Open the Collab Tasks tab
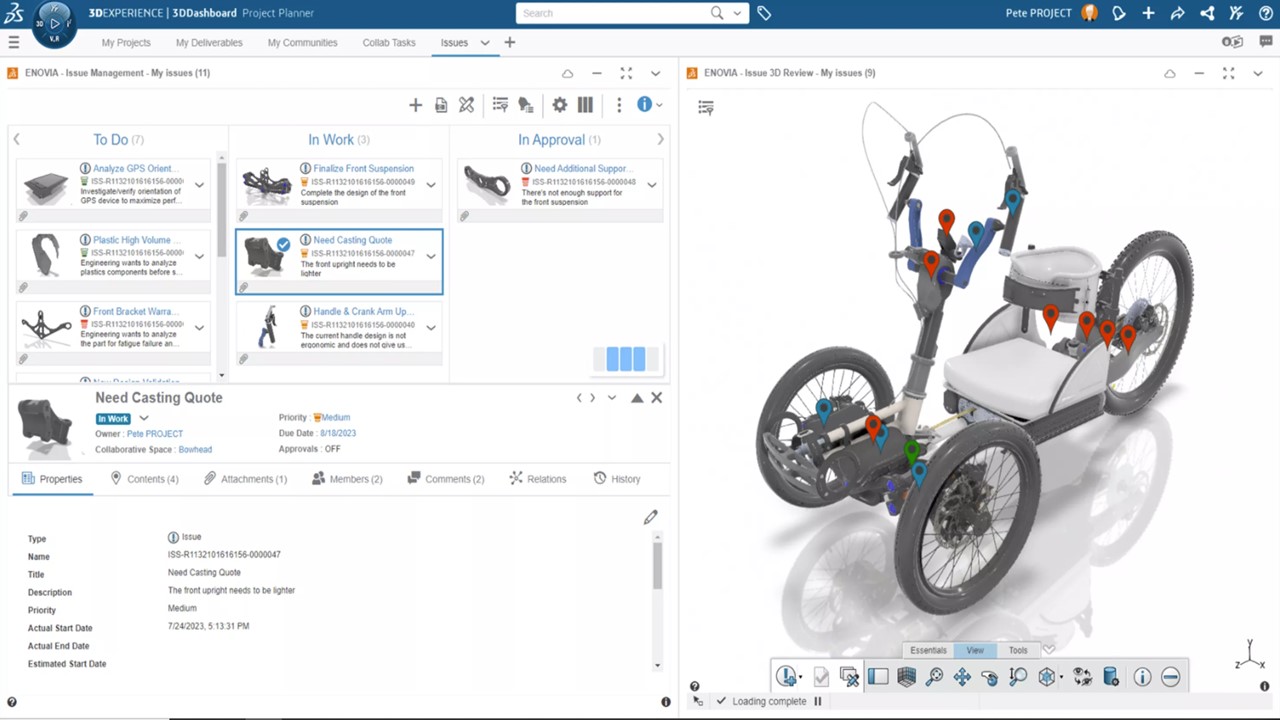 (389, 43)
